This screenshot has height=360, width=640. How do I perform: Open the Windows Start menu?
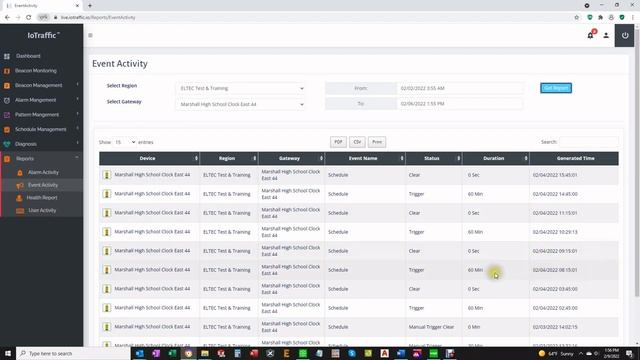point(8,353)
